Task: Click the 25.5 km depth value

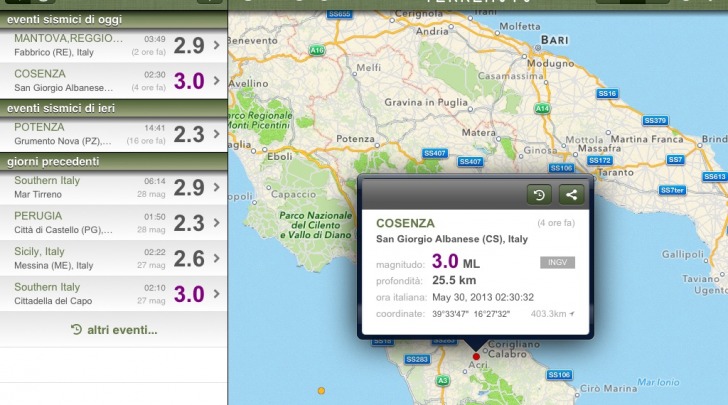Action: pos(454,280)
